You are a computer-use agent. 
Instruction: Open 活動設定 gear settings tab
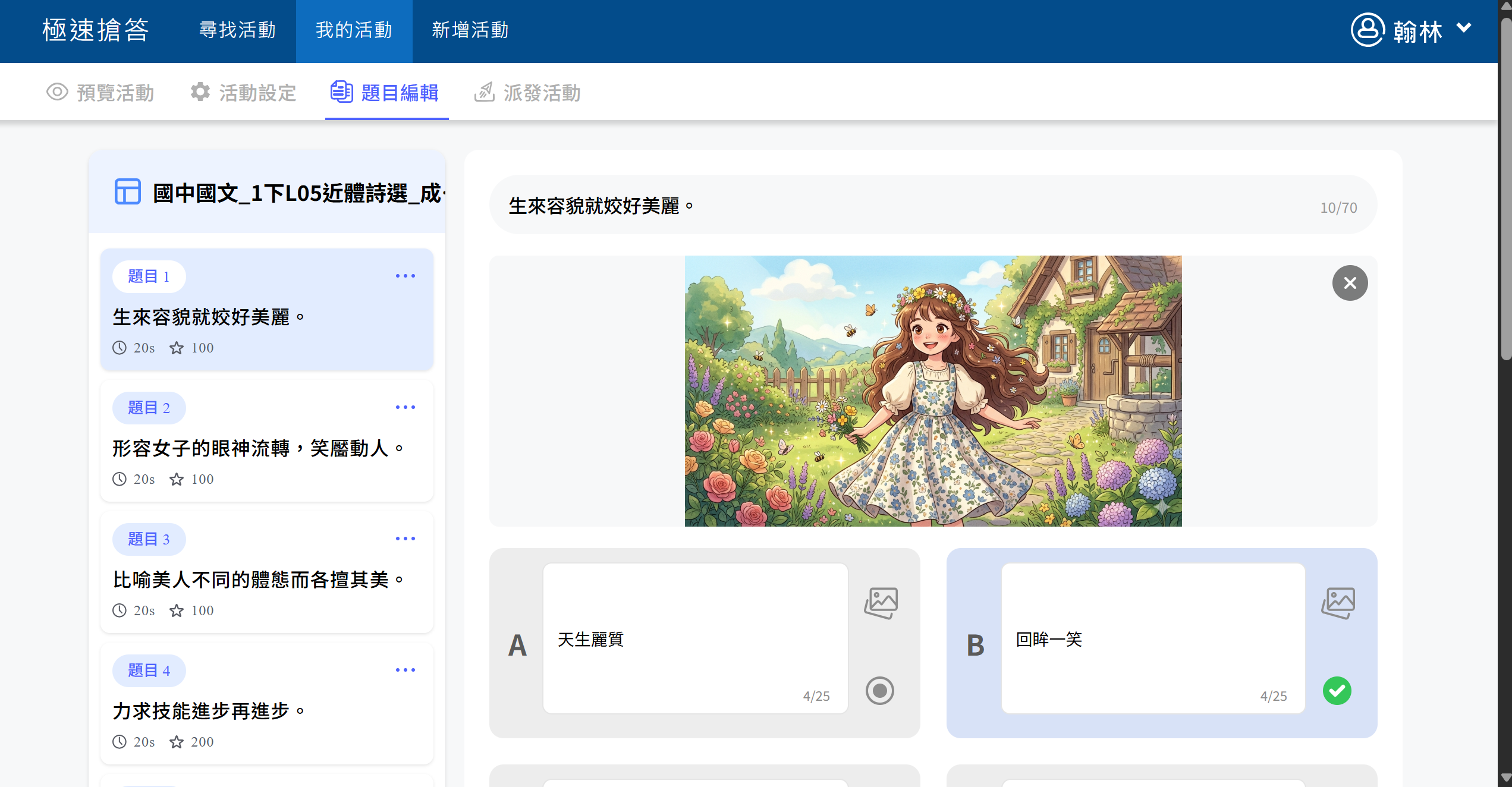tap(243, 93)
